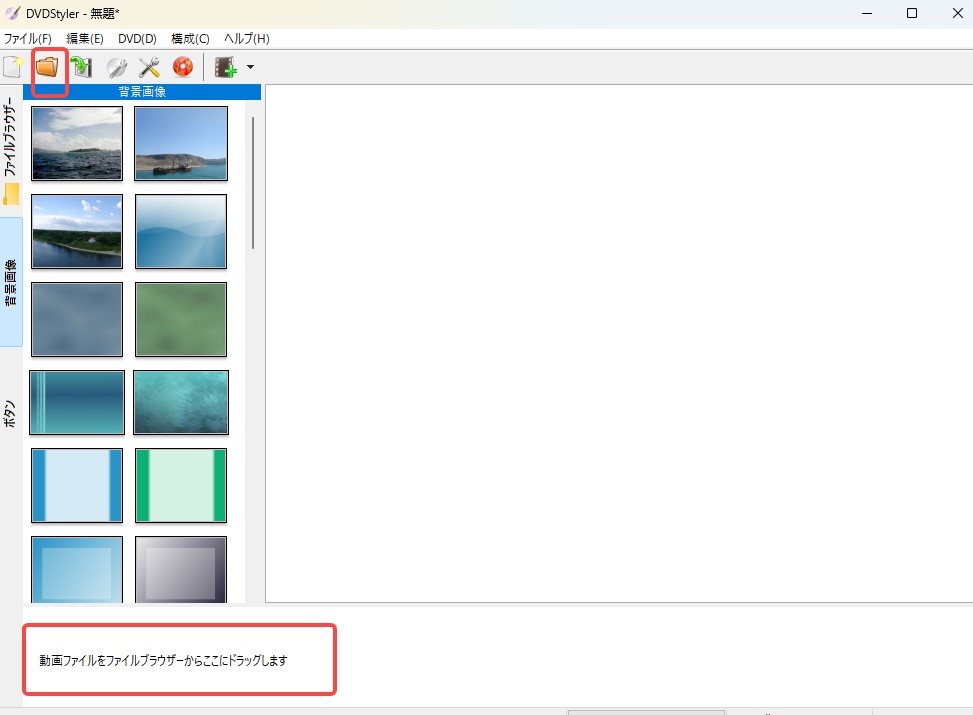Select teal textured background thumbnail
The image size is (973, 715).
[181, 402]
